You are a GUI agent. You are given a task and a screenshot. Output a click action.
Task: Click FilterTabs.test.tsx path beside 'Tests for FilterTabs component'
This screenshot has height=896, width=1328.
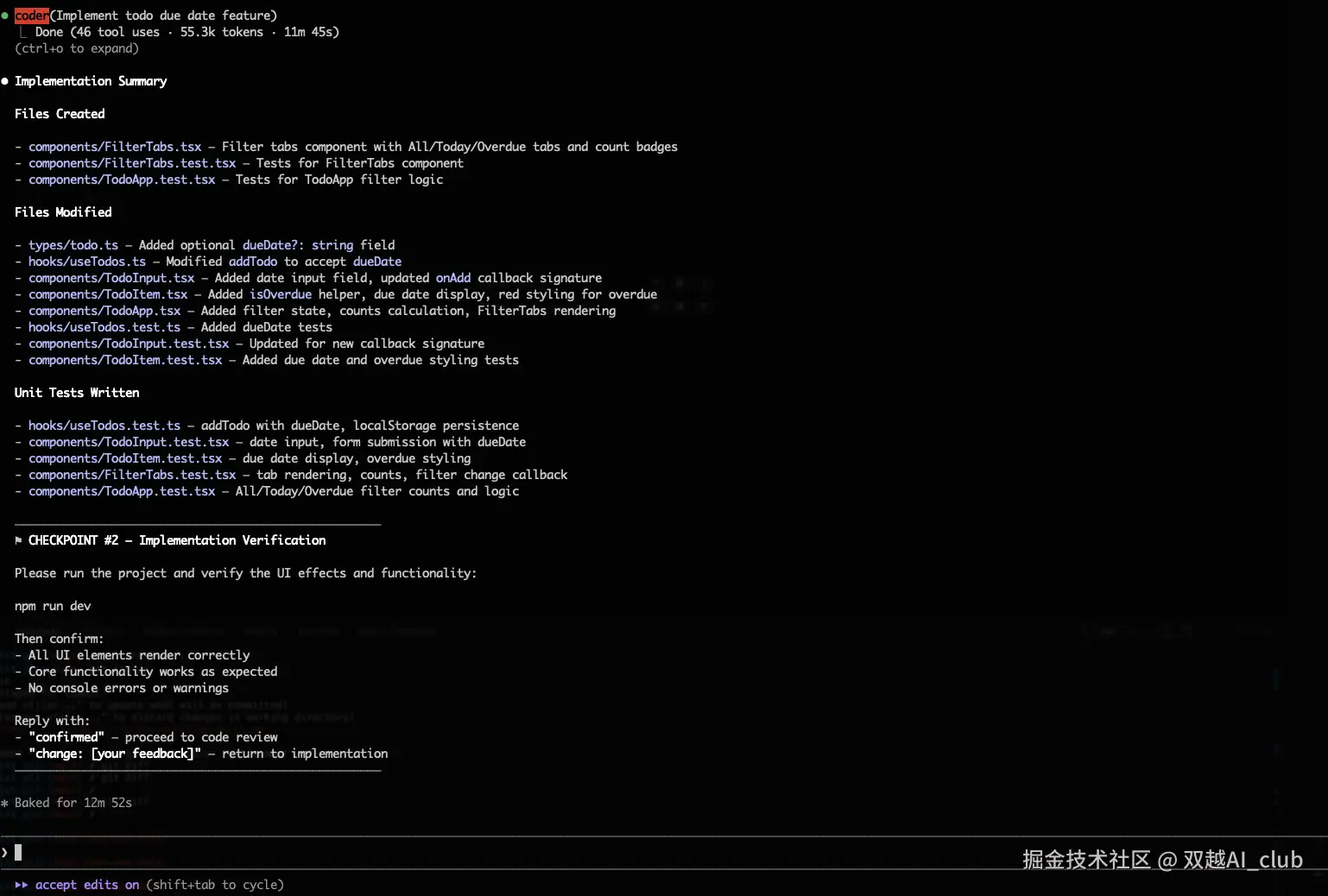pyautogui.click(x=132, y=163)
